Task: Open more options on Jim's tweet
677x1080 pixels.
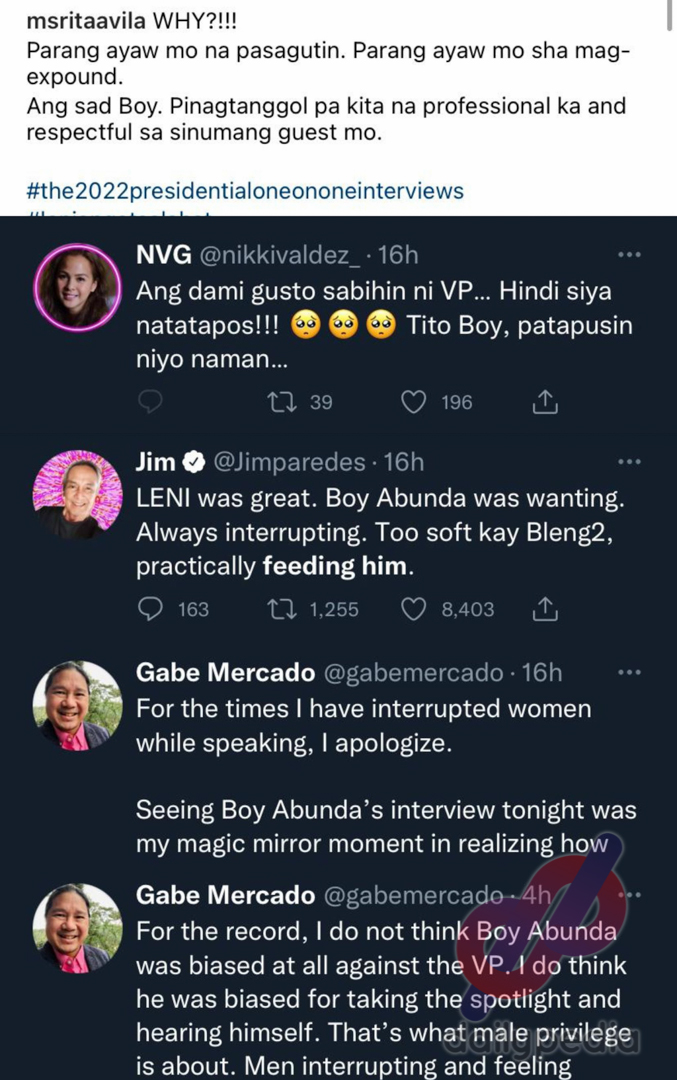Action: 629,462
